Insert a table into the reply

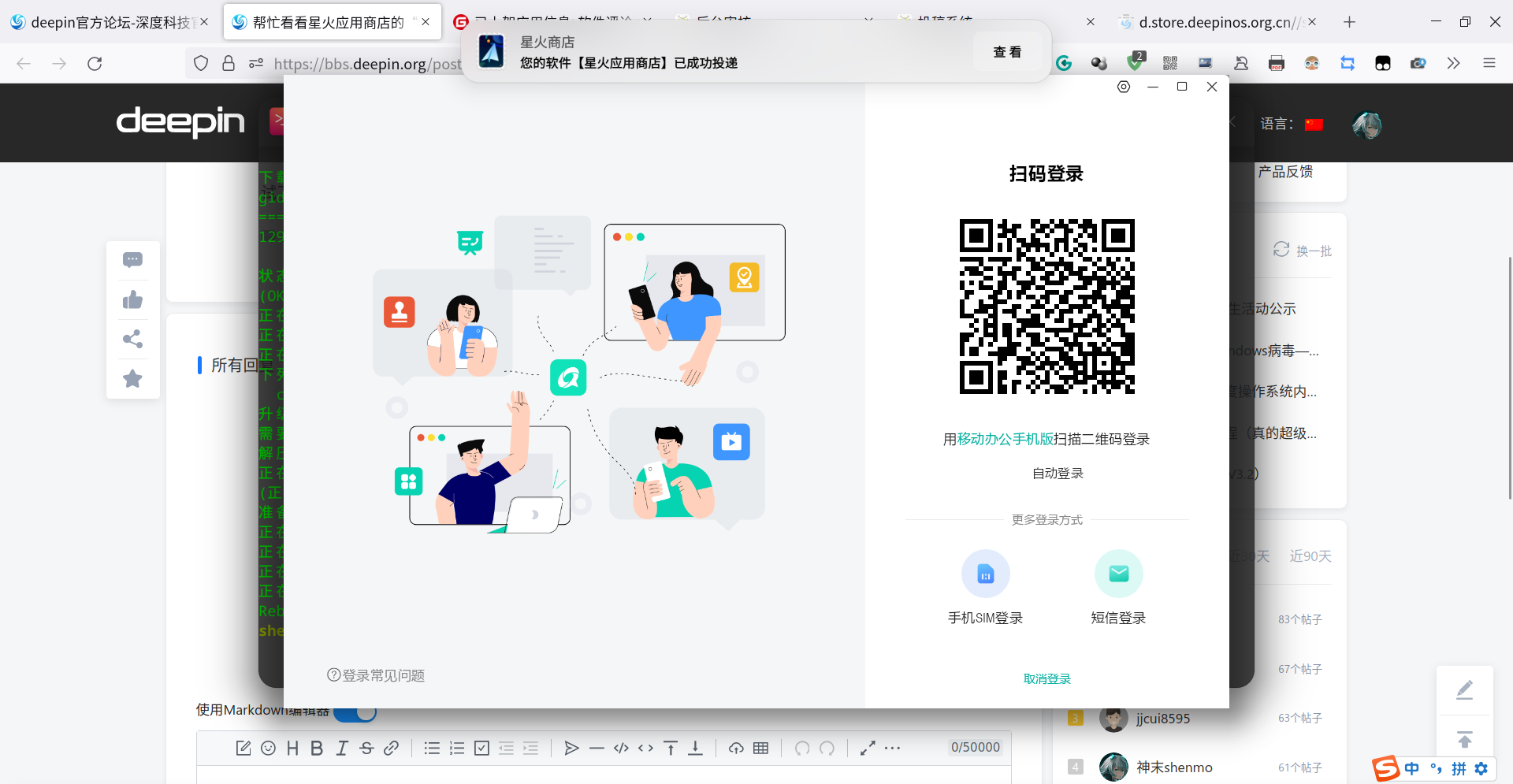[760, 748]
